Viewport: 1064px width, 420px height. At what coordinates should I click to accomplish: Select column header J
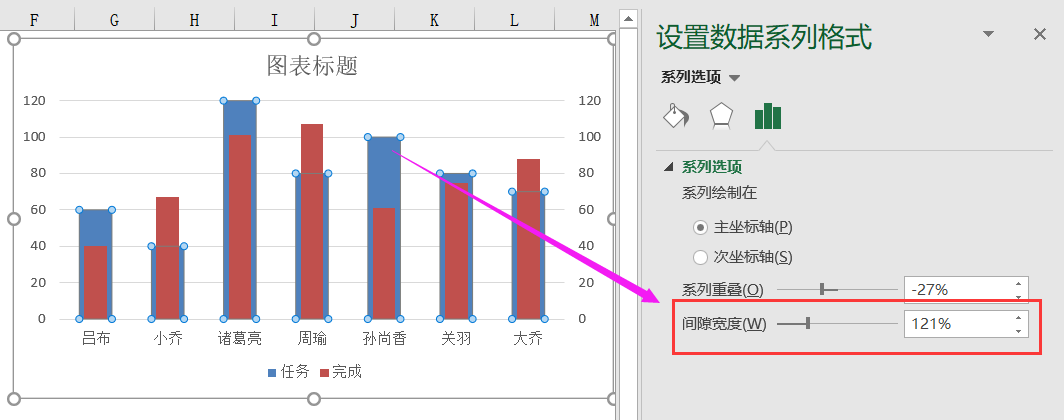(x=354, y=20)
